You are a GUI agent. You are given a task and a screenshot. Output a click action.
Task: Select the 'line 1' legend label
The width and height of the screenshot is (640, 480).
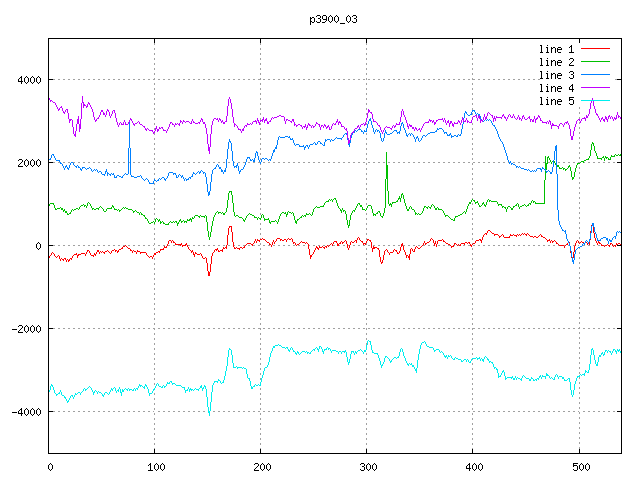[x=556, y=49]
